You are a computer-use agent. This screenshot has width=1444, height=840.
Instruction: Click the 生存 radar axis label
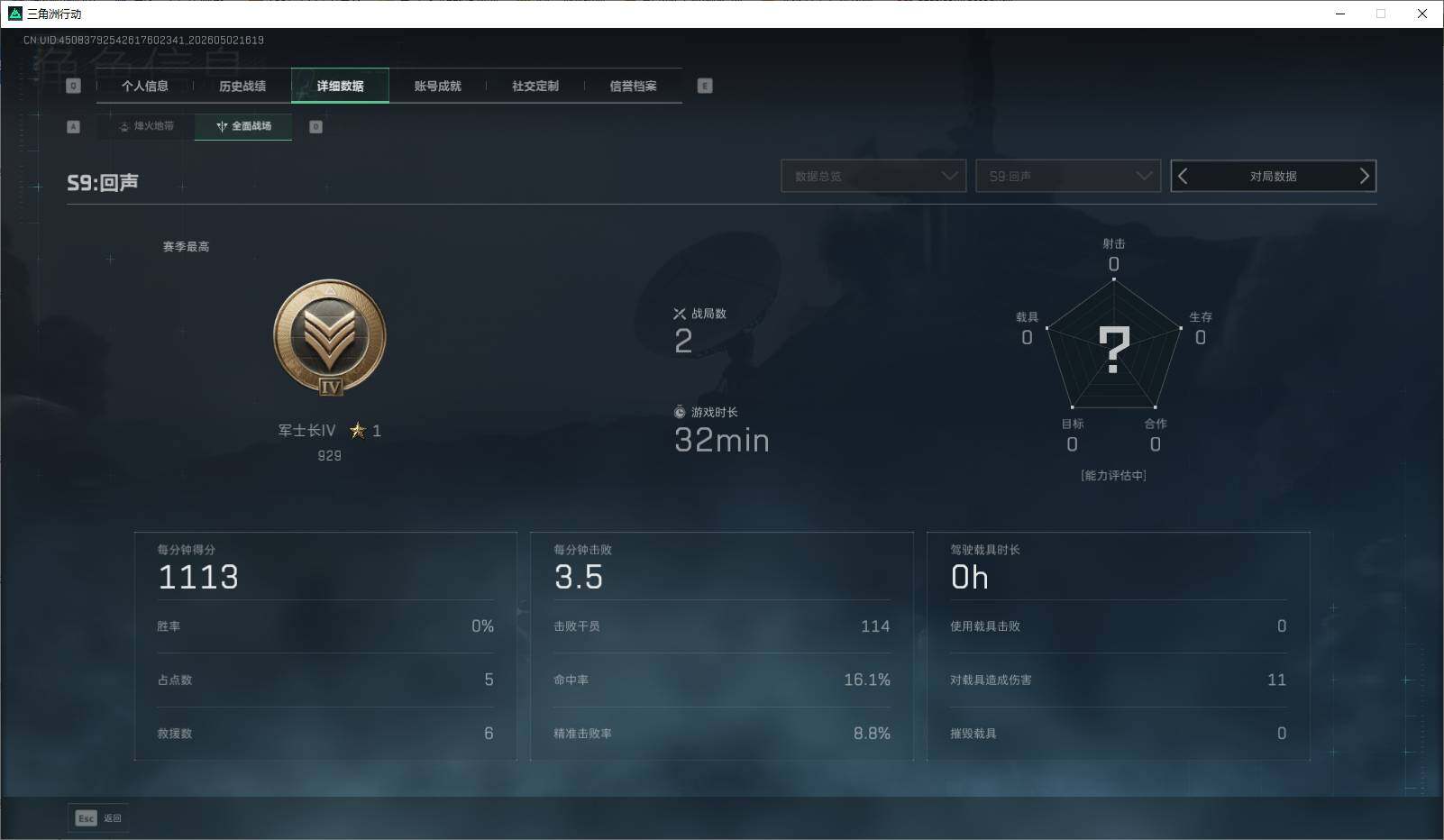tap(1201, 317)
